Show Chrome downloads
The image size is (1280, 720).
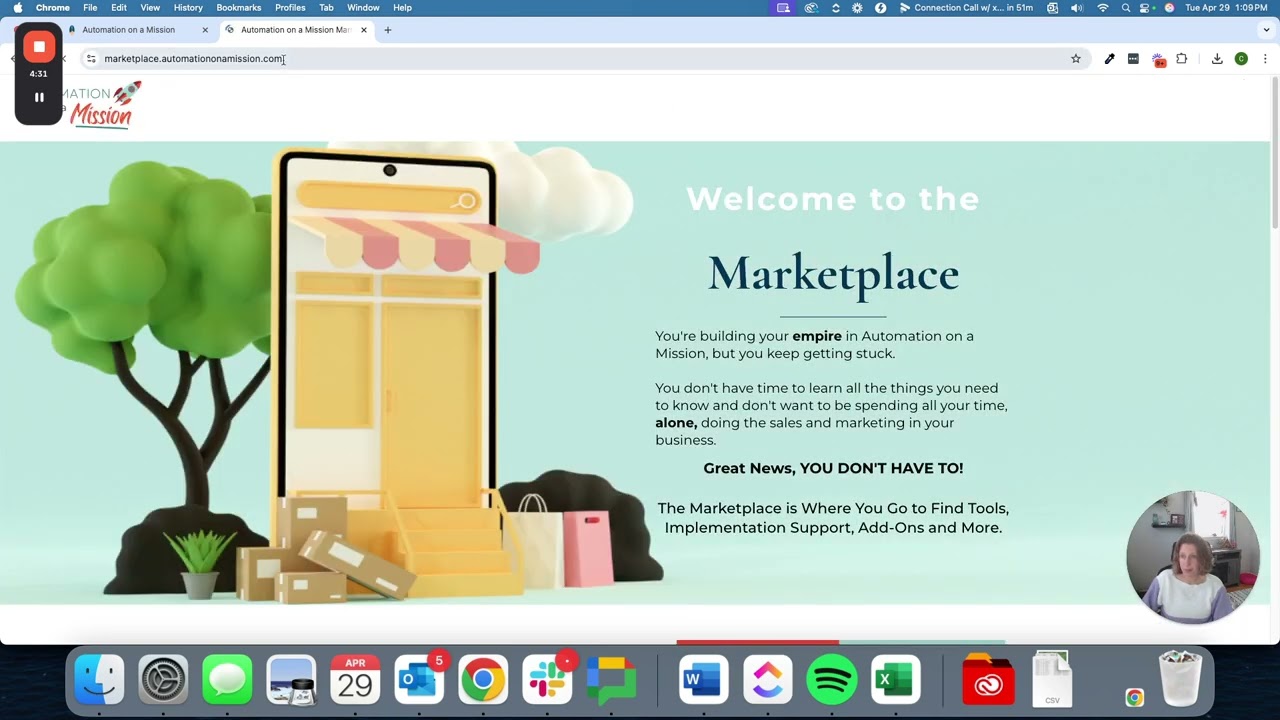pyautogui.click(x=1217, y=59)
